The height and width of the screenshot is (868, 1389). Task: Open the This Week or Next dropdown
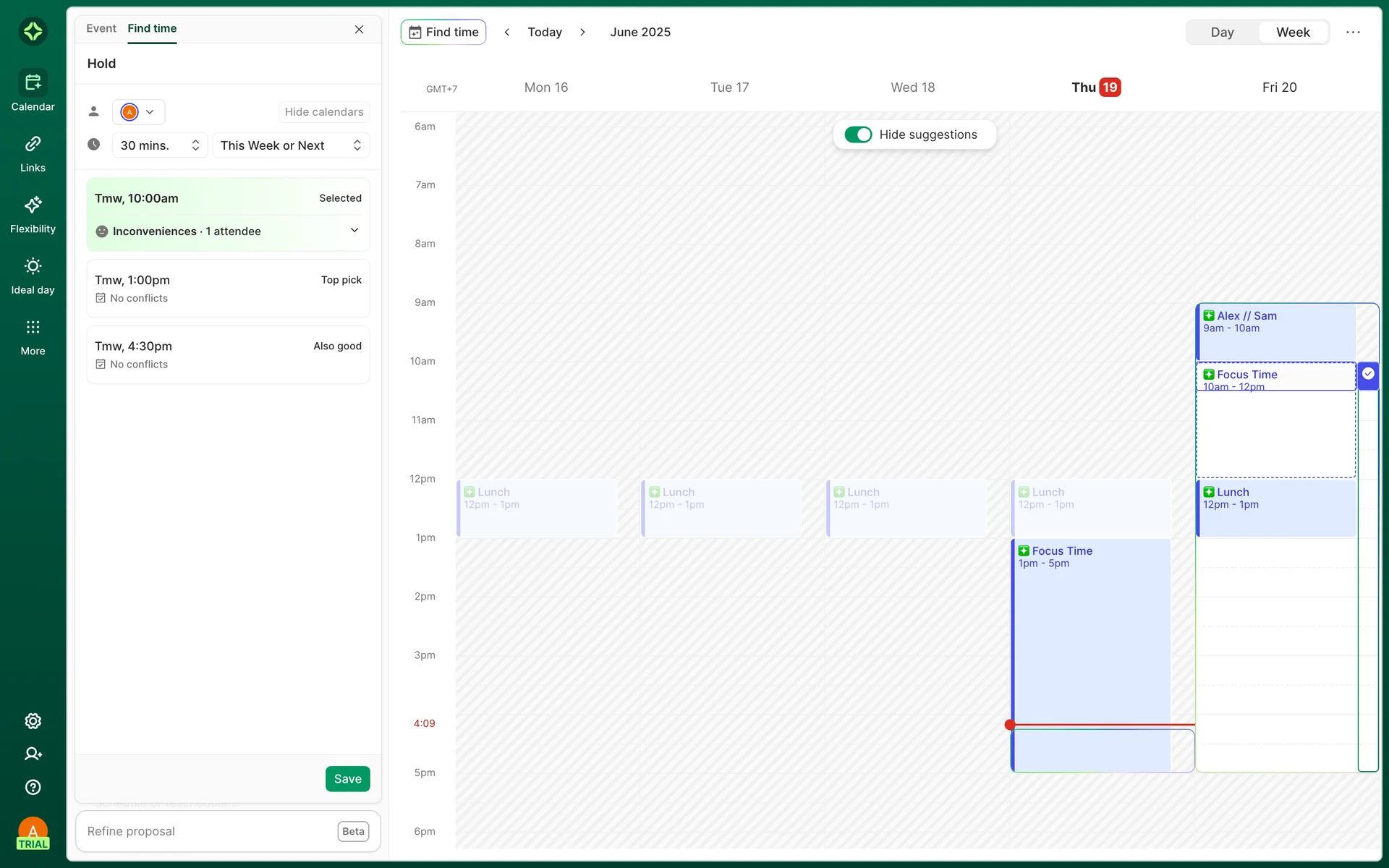(290, 145)
